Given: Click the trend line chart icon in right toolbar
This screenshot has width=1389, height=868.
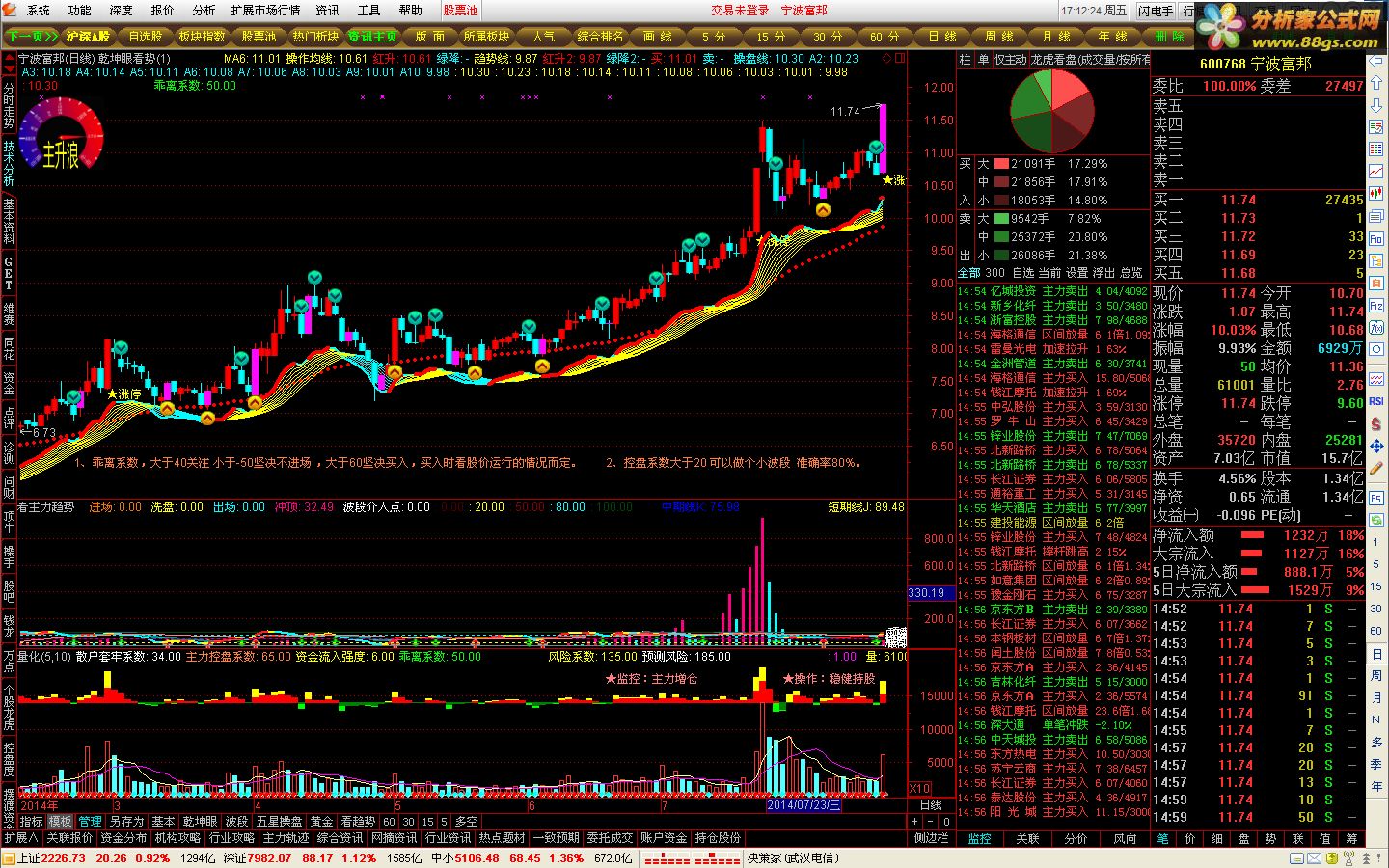Looking at the screenshot, I should click(x=1376, y=171).
